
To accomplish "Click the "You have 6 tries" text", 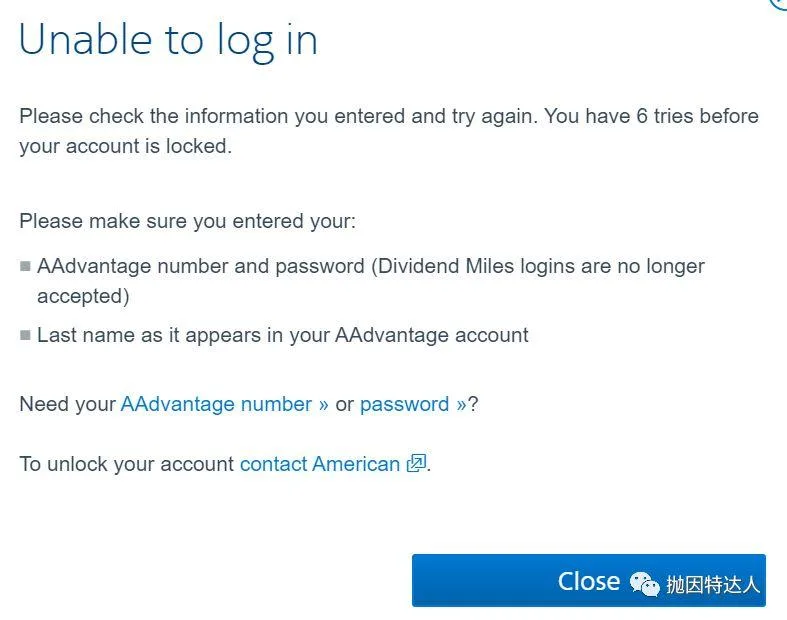I will pyautogui.click(x=620, y=116).
